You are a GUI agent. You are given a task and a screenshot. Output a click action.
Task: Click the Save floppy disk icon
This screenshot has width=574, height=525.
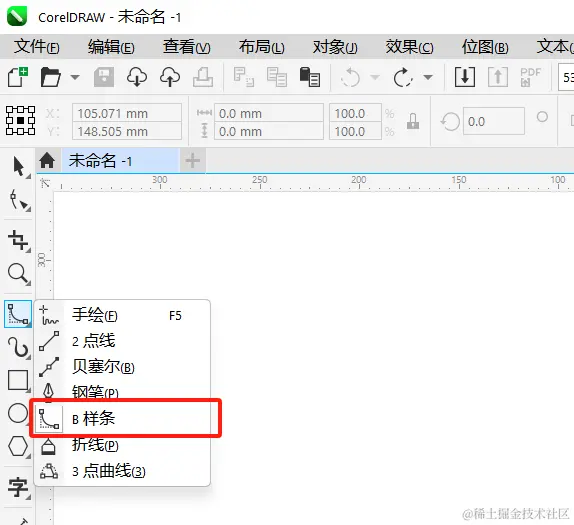[104, 77]
